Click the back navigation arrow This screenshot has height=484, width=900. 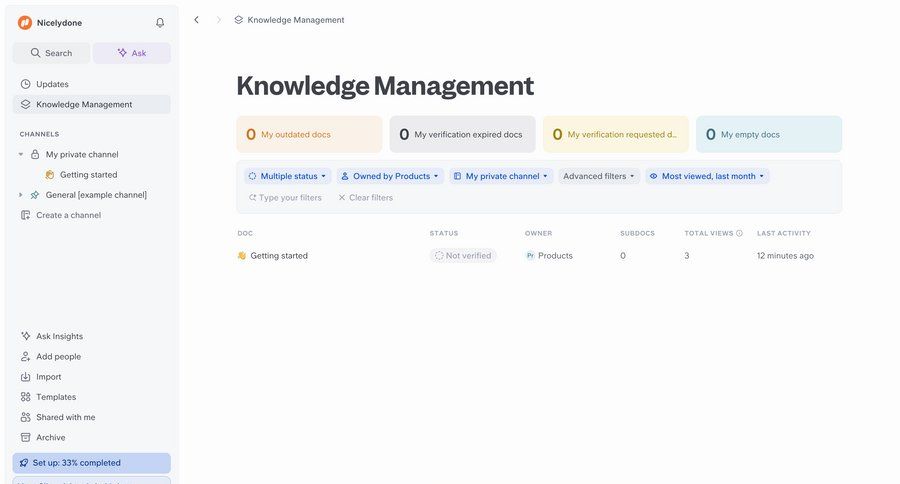196,20
